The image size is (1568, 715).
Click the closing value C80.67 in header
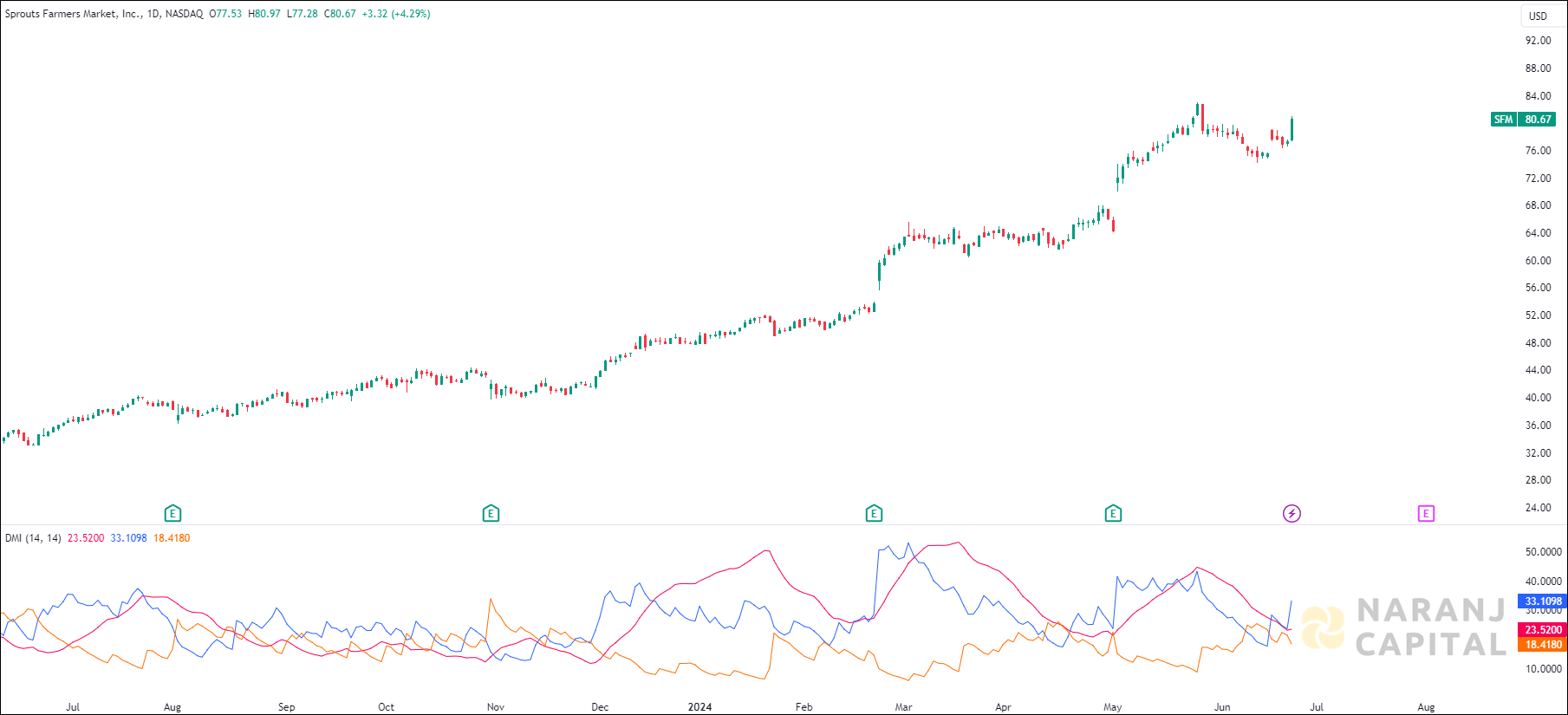click(340, 14)
